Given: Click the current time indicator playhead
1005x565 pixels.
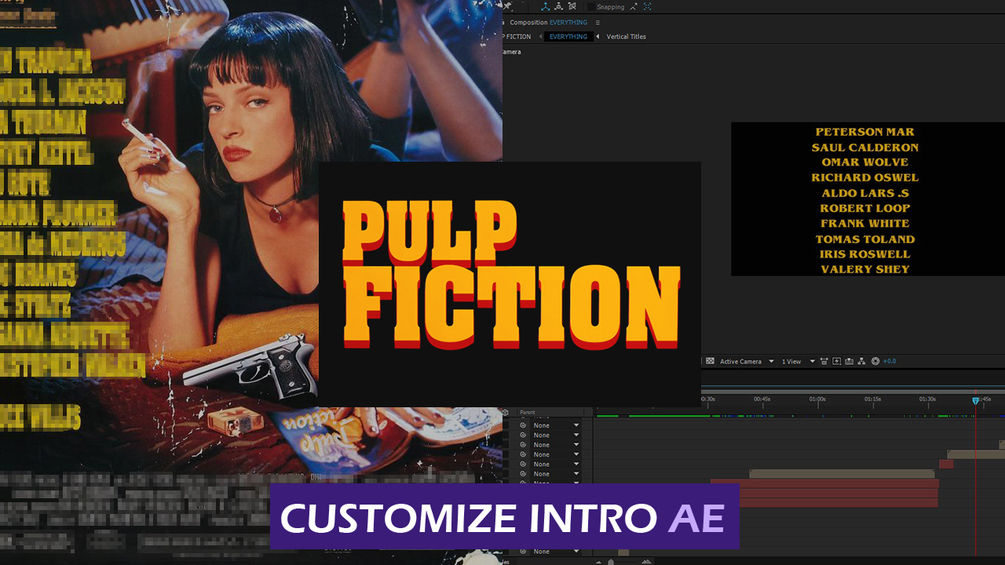Looking at the screenshot, I should pos(976,401).
